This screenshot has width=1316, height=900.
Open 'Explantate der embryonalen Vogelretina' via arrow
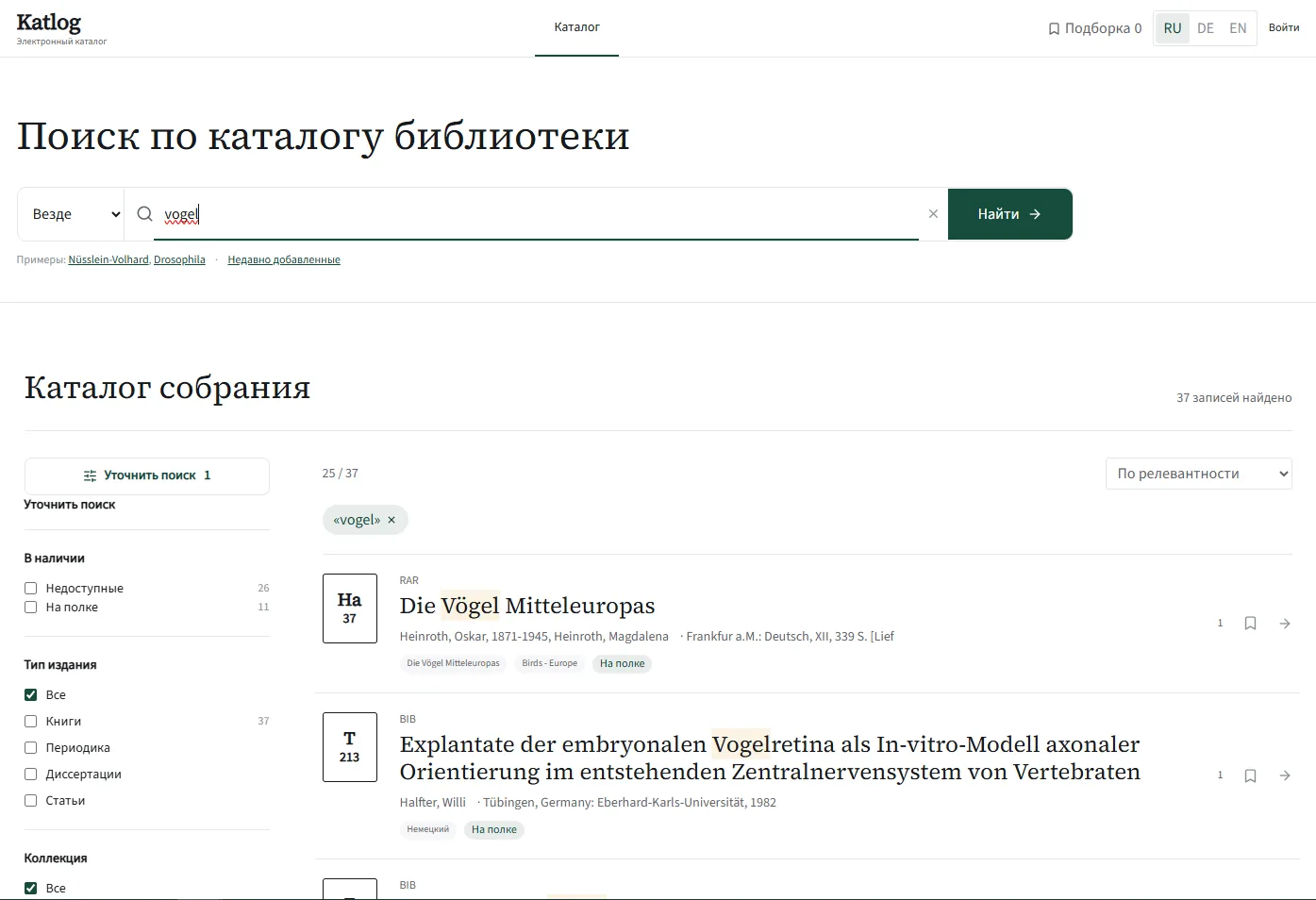(x=1285, y=775)
